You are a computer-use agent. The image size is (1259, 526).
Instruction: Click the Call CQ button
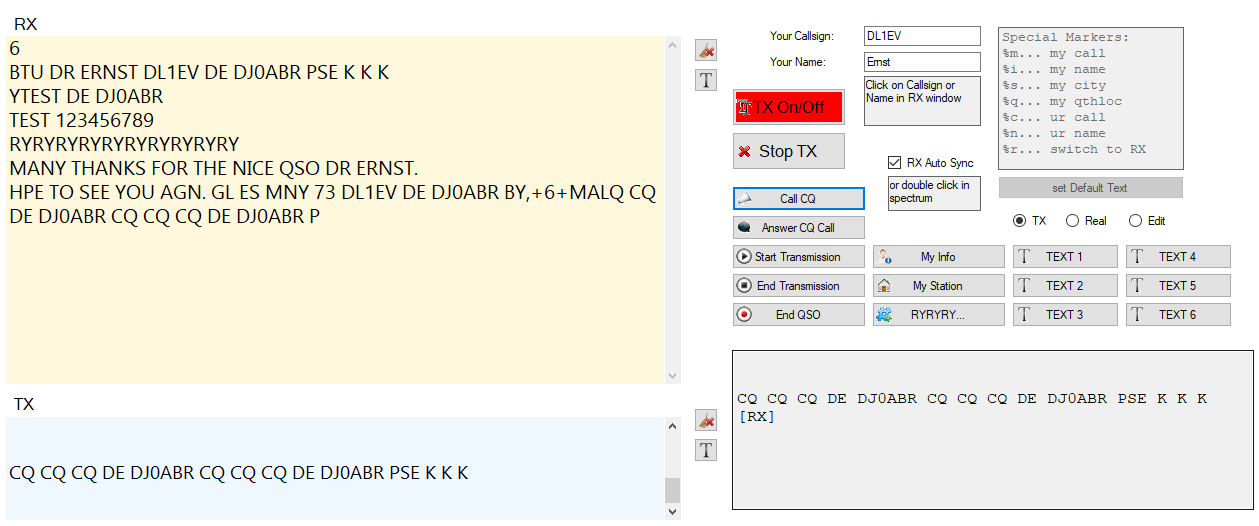(x=799, y=198)
